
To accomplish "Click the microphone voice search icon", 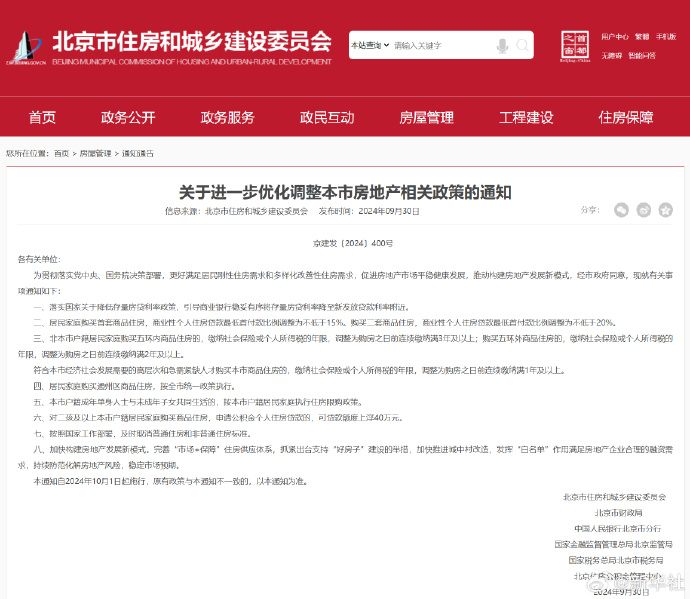I will point(502,45).
